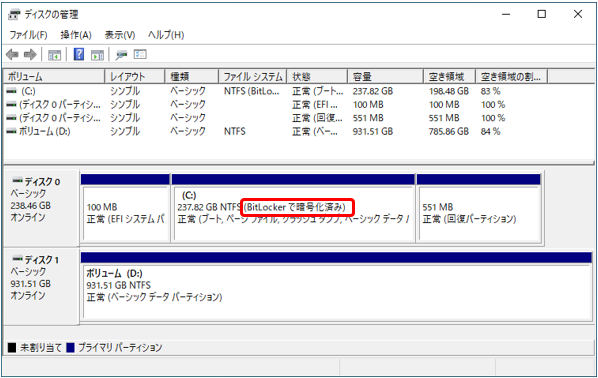Image resolution: width=598 pixels, height=378 pixels.
Task: Click the Disk Management title bar icon
Action: (x=14, y=14)
